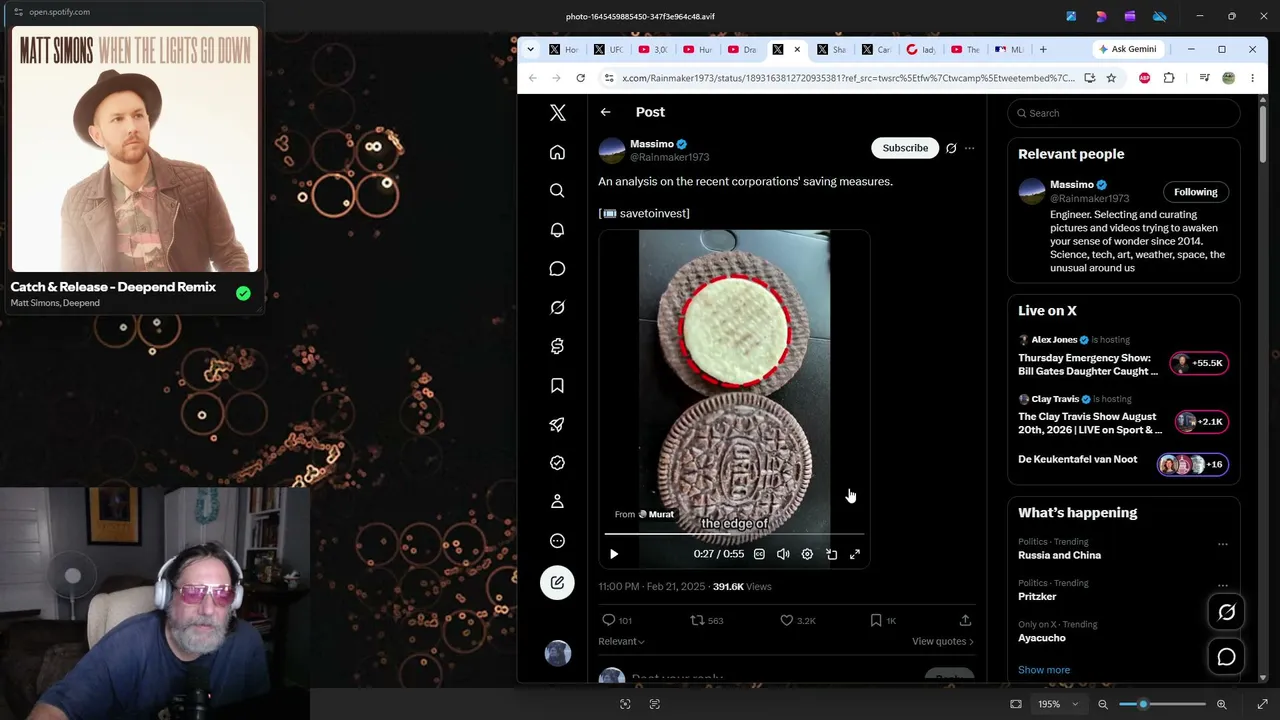Open the zoom level 195% dropdown
The height and width of the screenshot is (720, 1280).
coord(1056,704)
